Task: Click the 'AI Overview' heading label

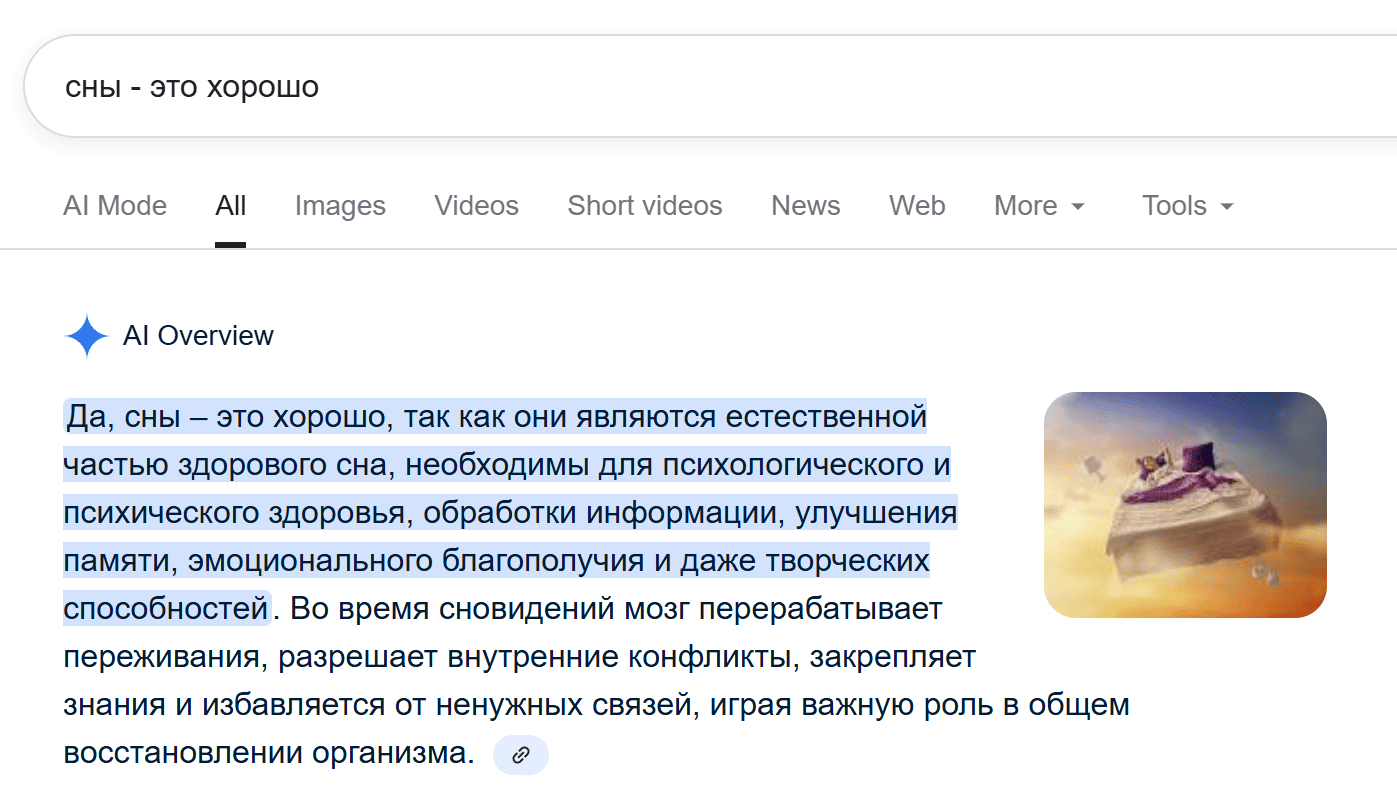Action: click(198, 336)
